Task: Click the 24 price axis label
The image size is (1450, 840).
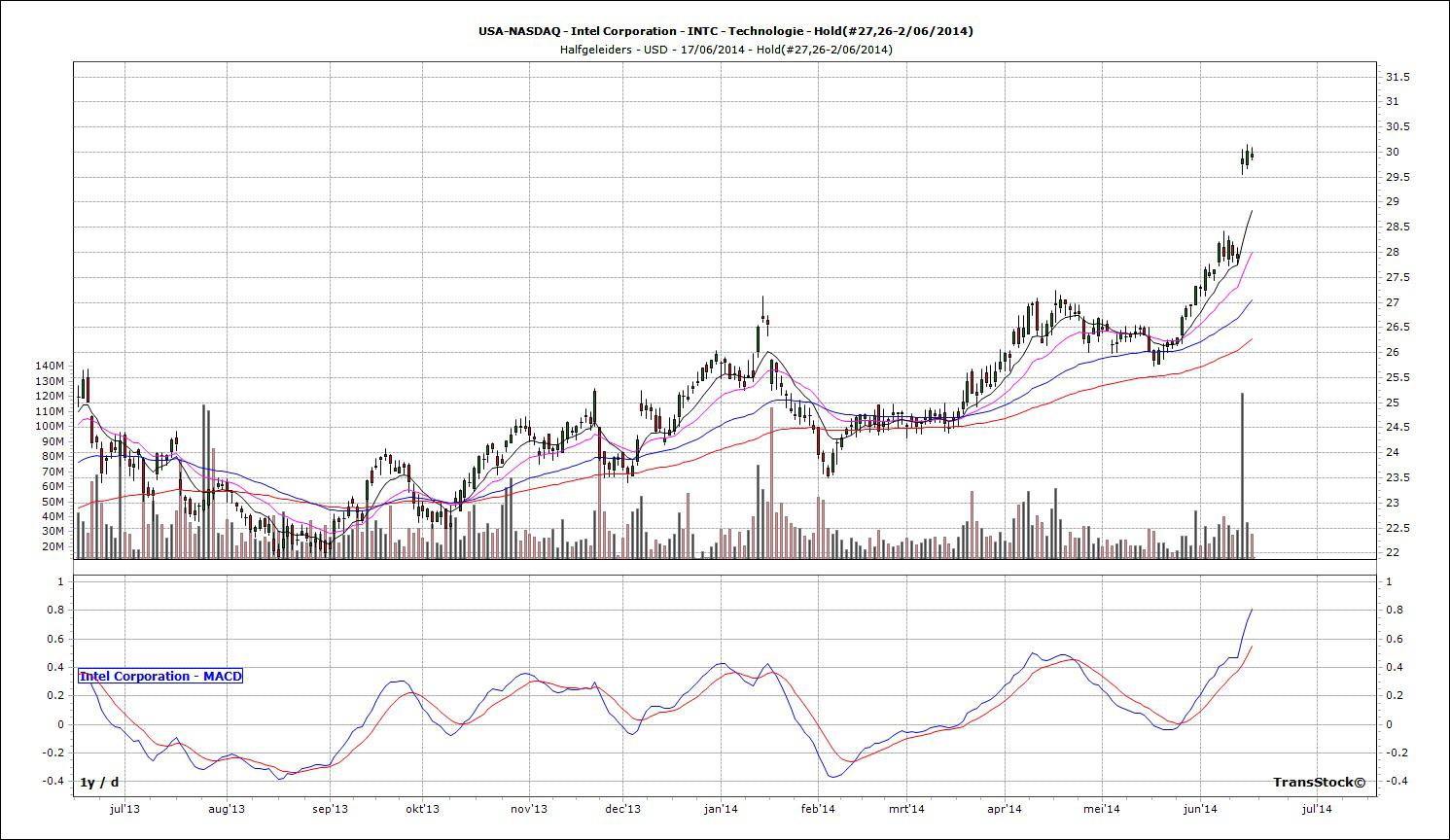Action: (x=1393, y=453)
